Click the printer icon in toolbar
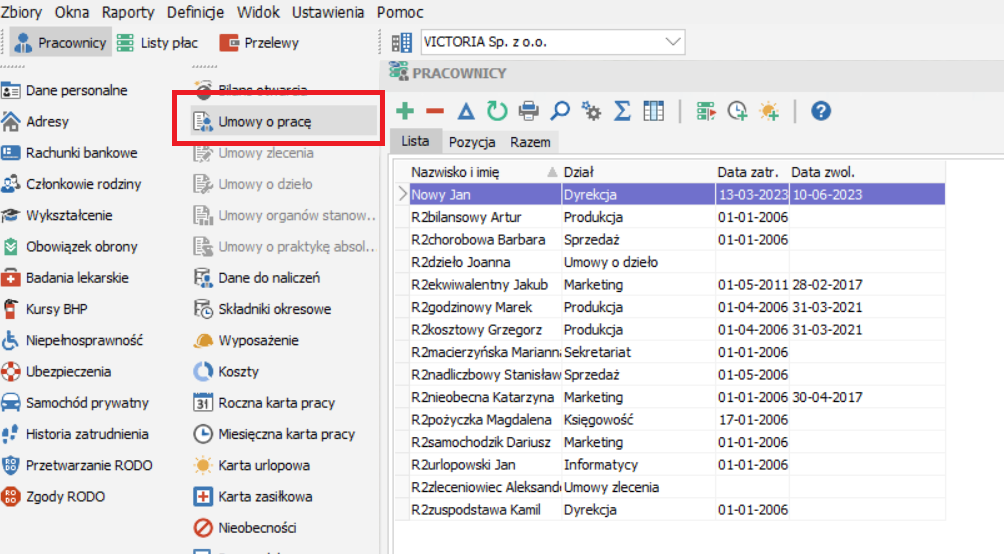 (528, 111)
